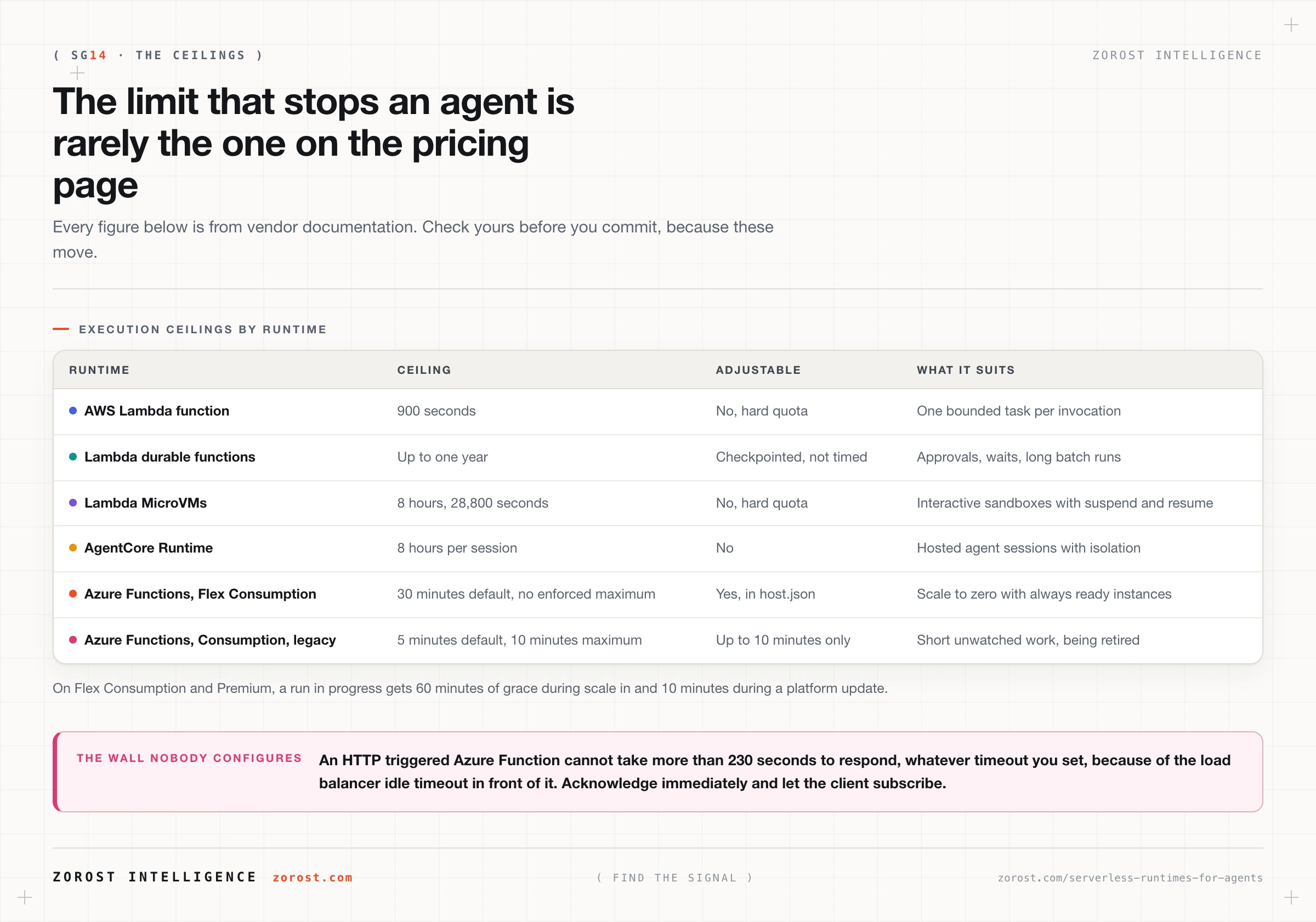Select 'Azure Functions, Flex Consumption' row name

pos(200,594)
